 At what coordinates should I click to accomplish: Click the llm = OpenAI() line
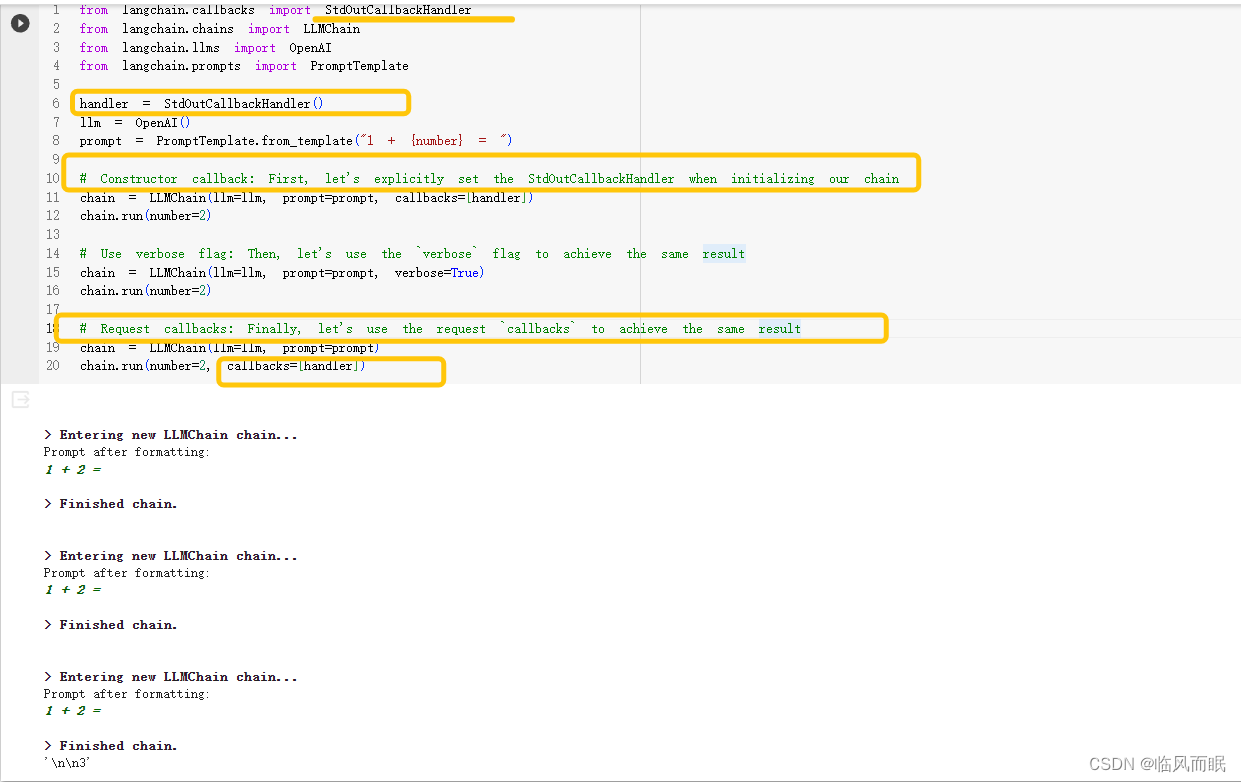tap(135, 123)
